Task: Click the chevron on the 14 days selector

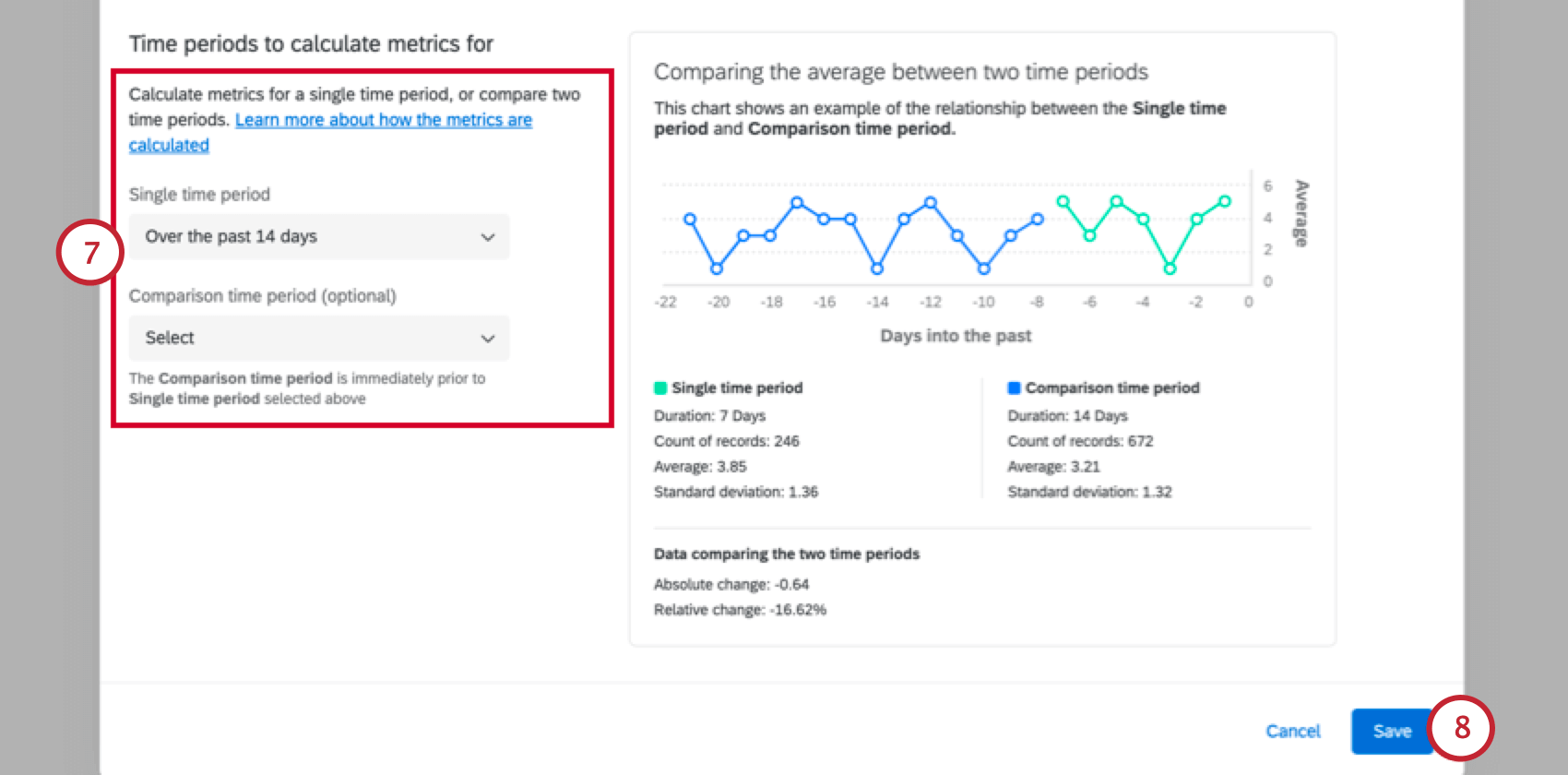Action: click(489, 237)
